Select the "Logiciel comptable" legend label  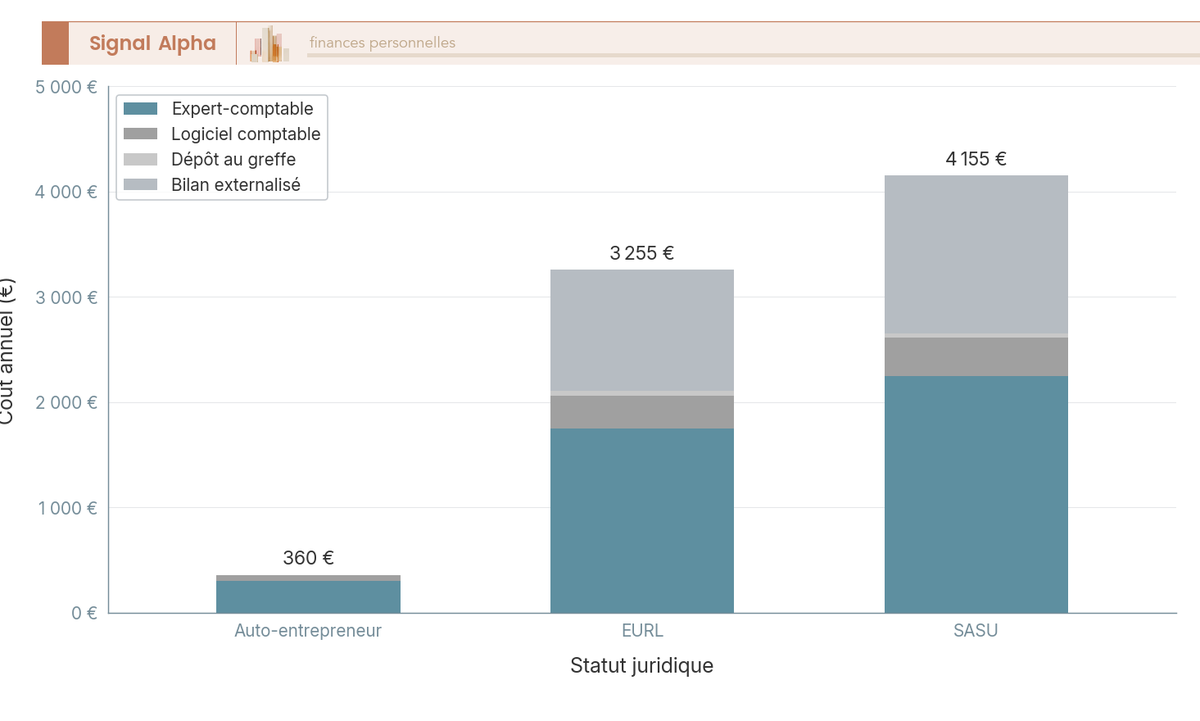click(x=246, y=134)
